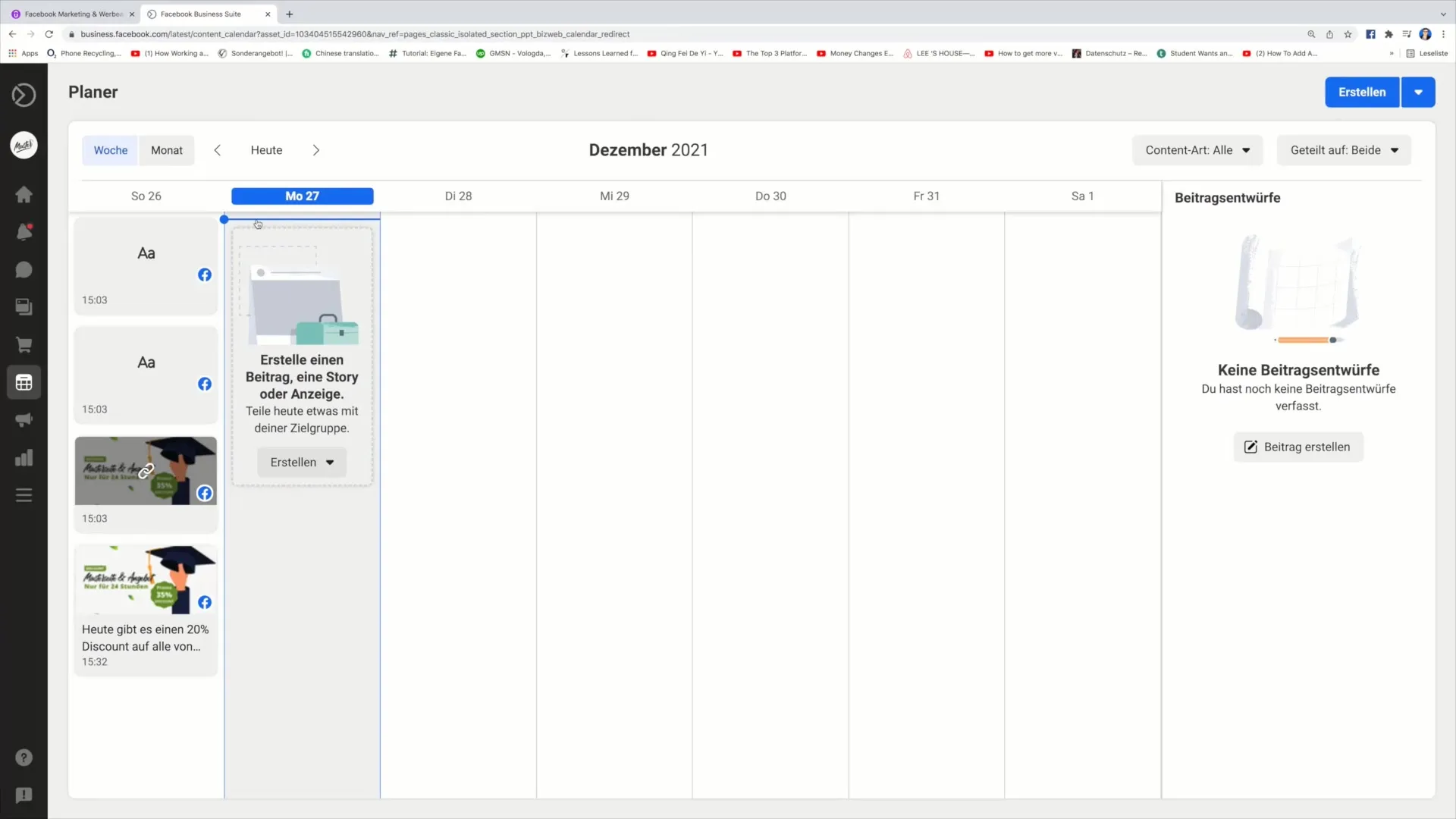The width and height of the screenshot is (1456, 819).
Task: Open Insights bar chart icon
Action: tap(24, 457)
